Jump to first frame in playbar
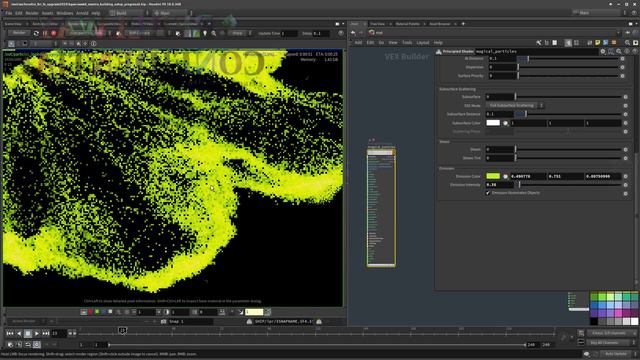This screenshot has width=640, height=360. (10, 333)
